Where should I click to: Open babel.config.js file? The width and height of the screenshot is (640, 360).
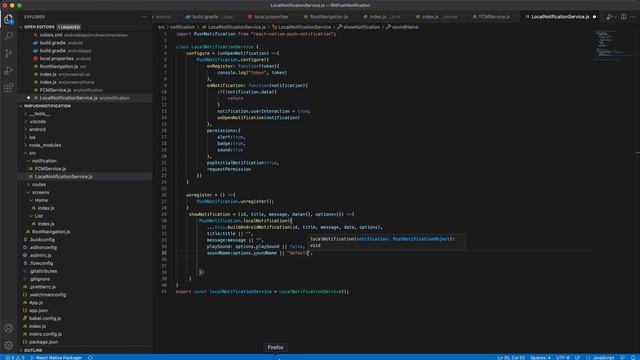(44, 318)
